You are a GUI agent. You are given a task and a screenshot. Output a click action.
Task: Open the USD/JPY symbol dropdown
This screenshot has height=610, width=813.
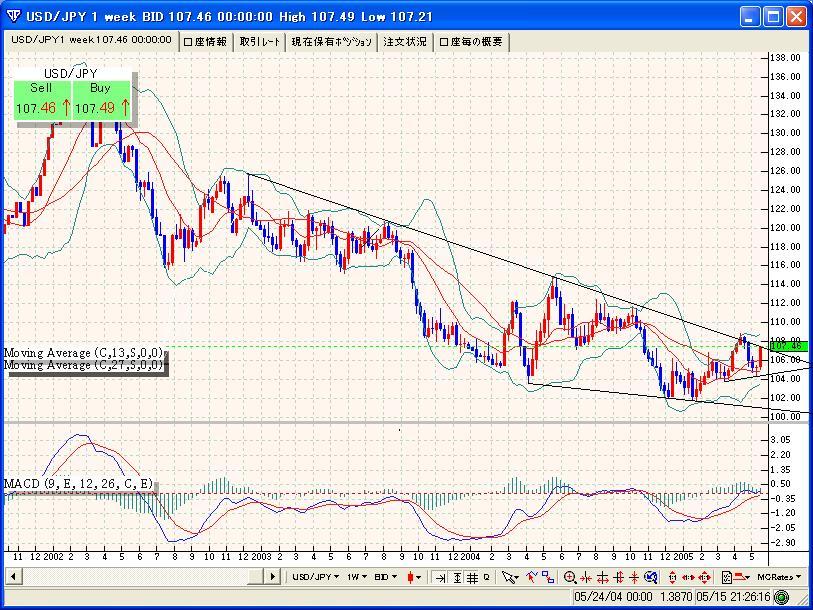[x=314, y=577]
